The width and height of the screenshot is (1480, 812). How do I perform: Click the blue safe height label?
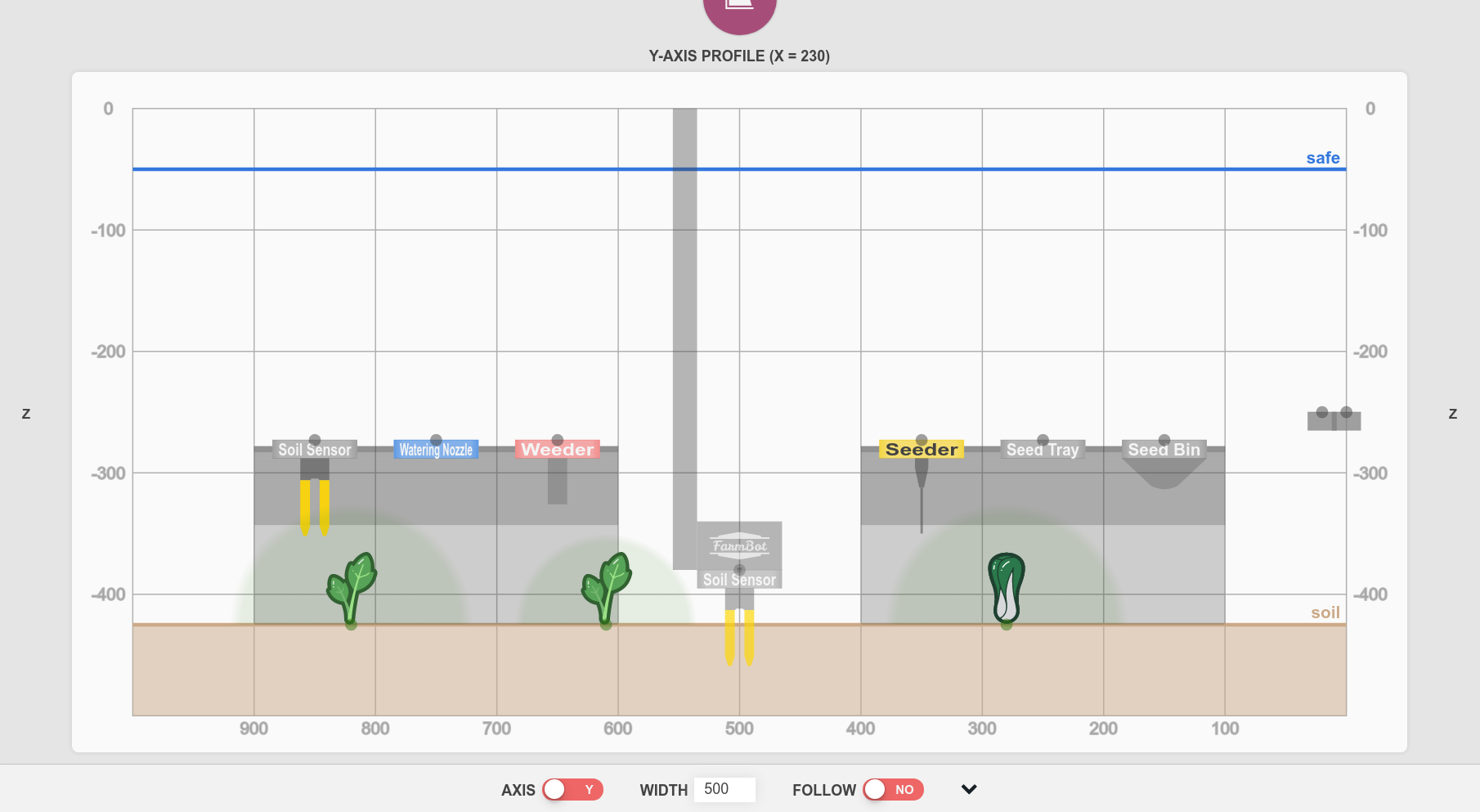[1324, 158]
